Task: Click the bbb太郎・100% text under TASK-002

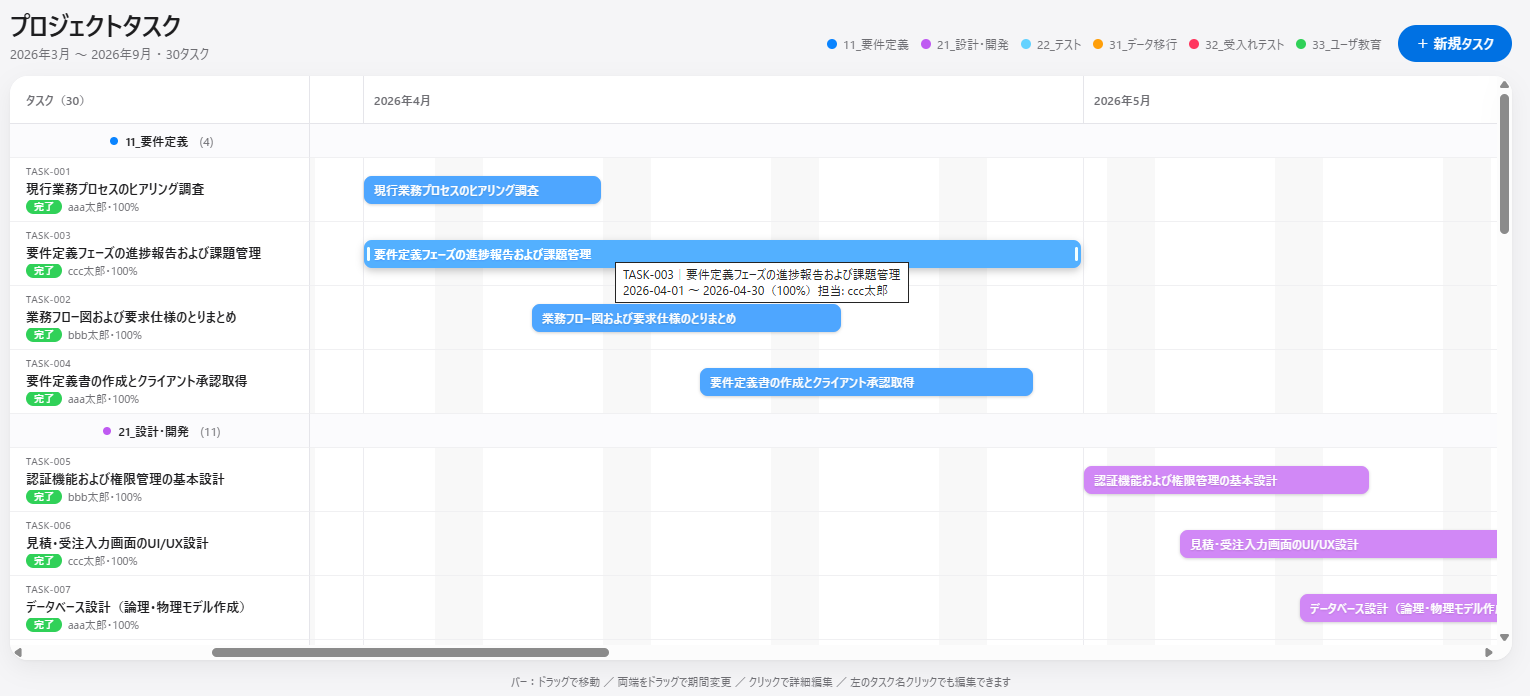Action: tap(105, 335)
